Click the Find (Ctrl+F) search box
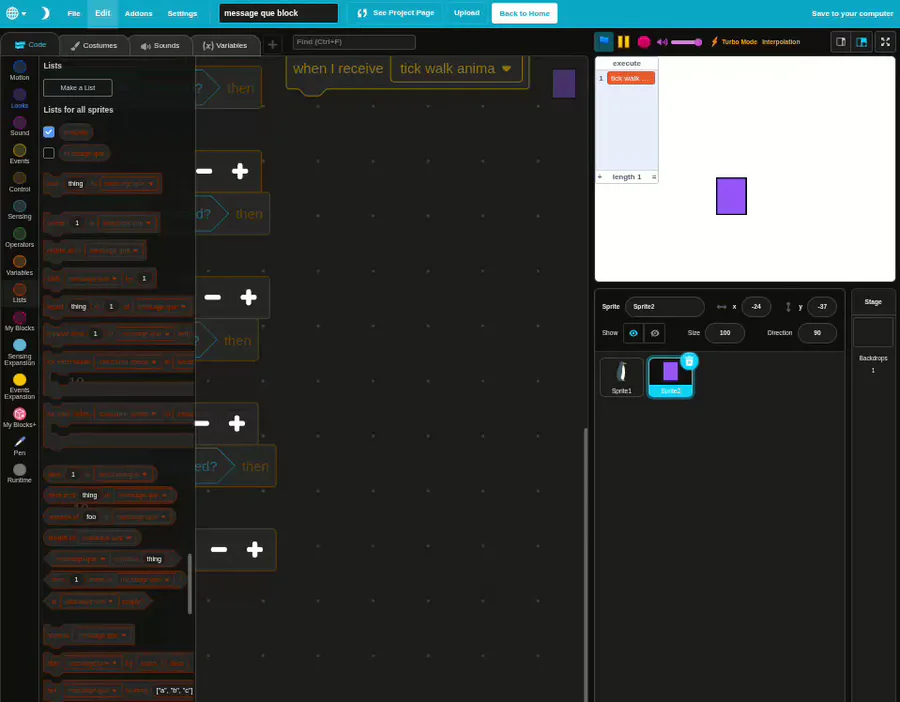Screen dimensions: 900x702 click(354, 42)
